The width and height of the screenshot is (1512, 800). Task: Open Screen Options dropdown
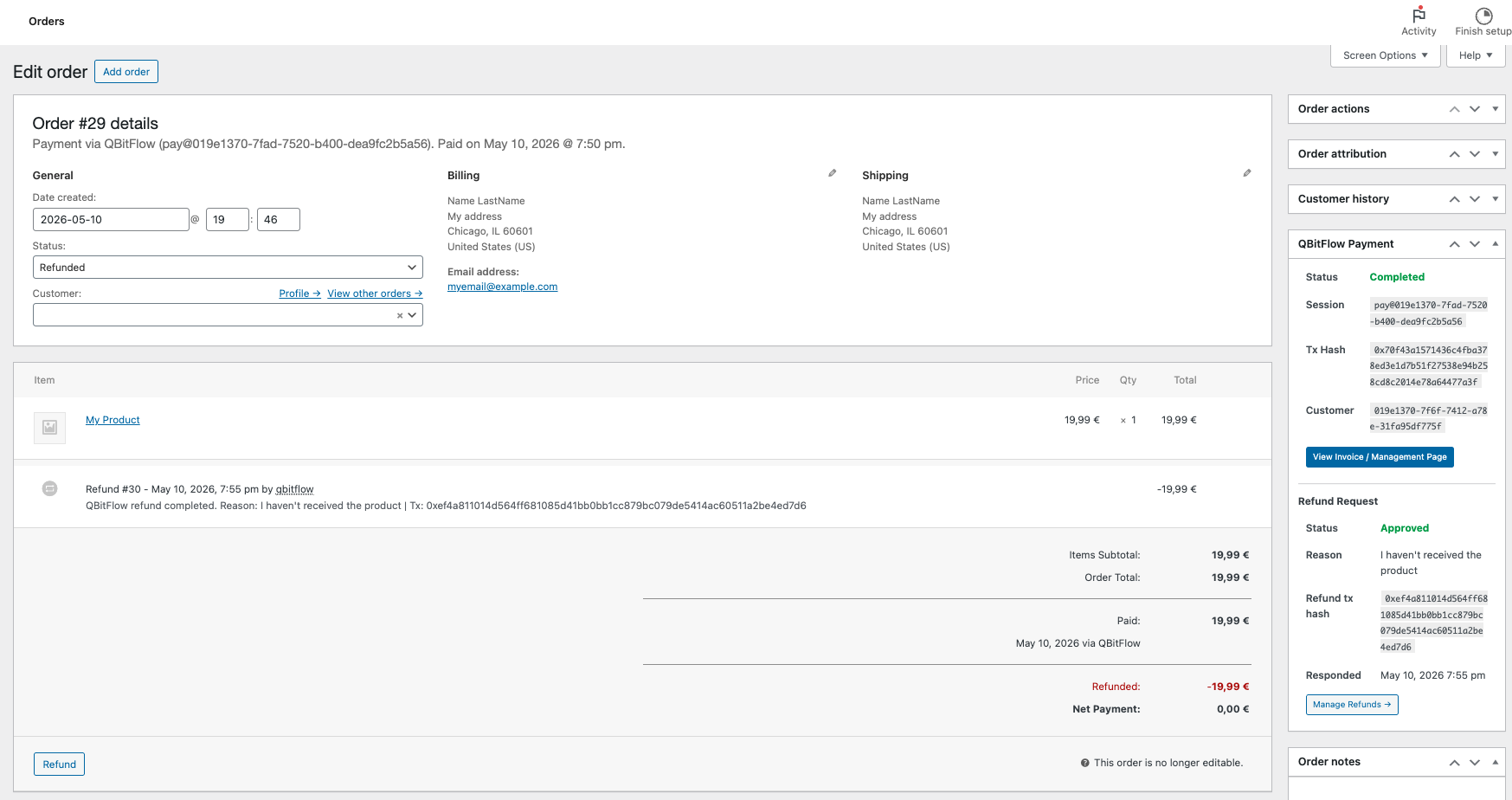pos(1386,55)
